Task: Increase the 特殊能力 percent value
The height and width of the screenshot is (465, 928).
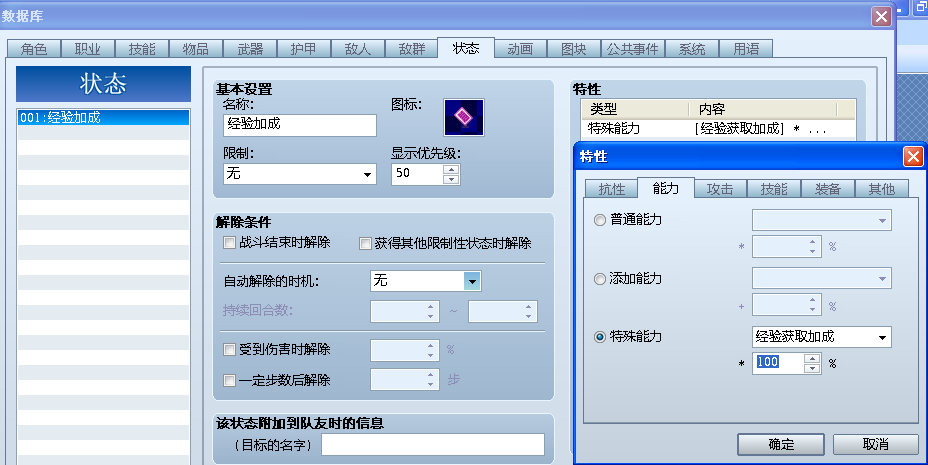Action: tap(813, 358)
